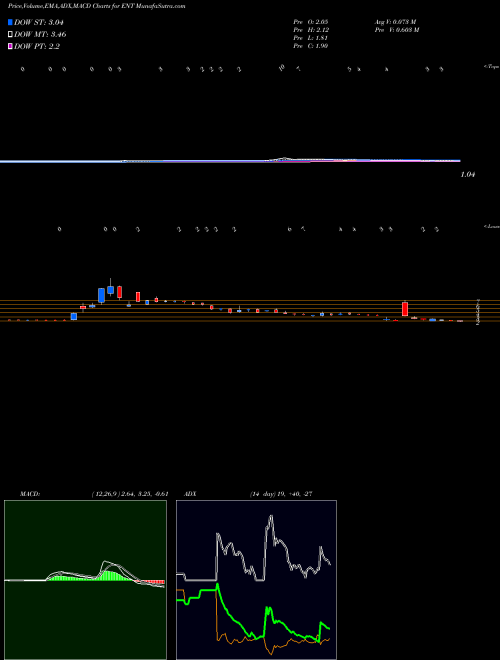Click the 'MACD:' heading label
500x660 pixels.
[30, 494]
